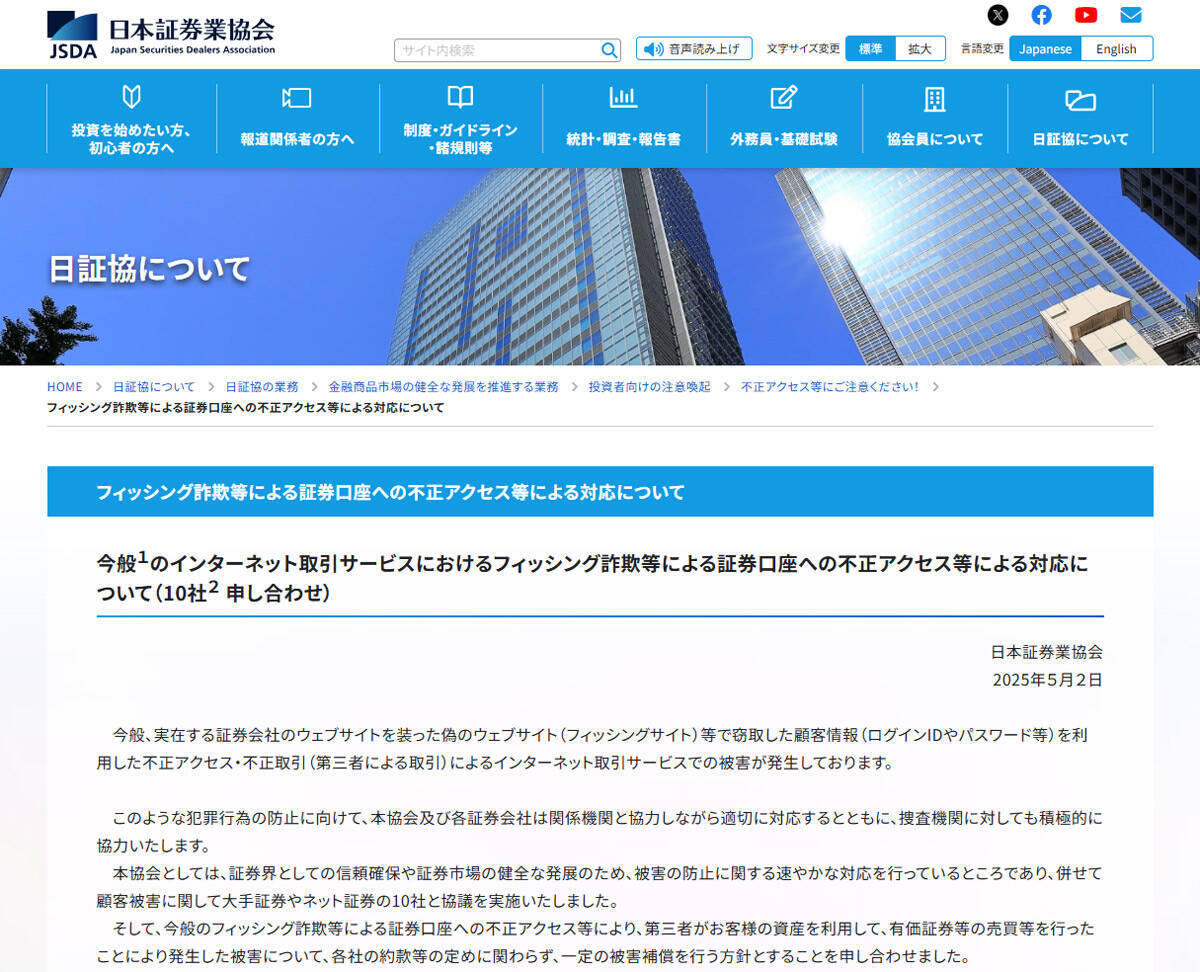Image resolution: width=1200 pixels, height=972 pixels.
Task: Open 統計・調査・報告書 menu
Action: click(623, 120)
